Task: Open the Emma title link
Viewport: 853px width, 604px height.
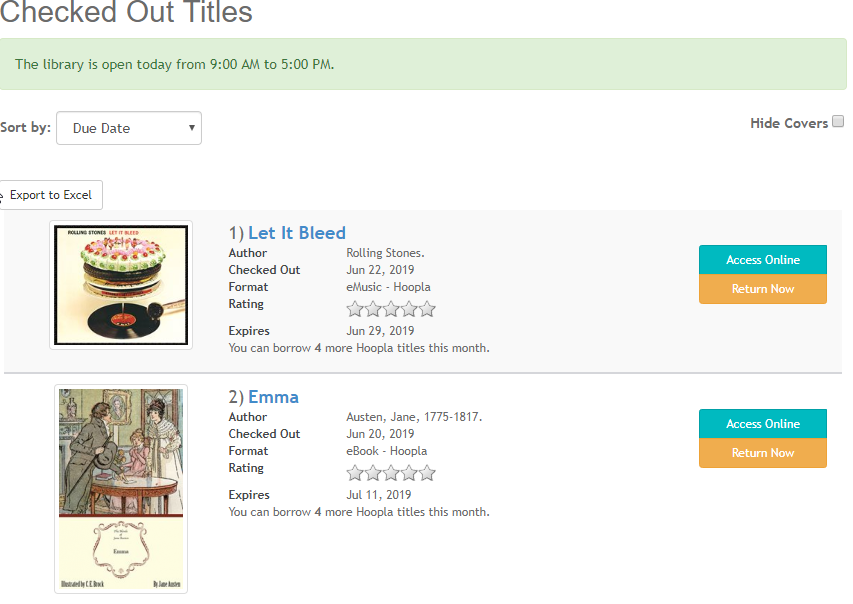Action: click(x=273, y=397)
